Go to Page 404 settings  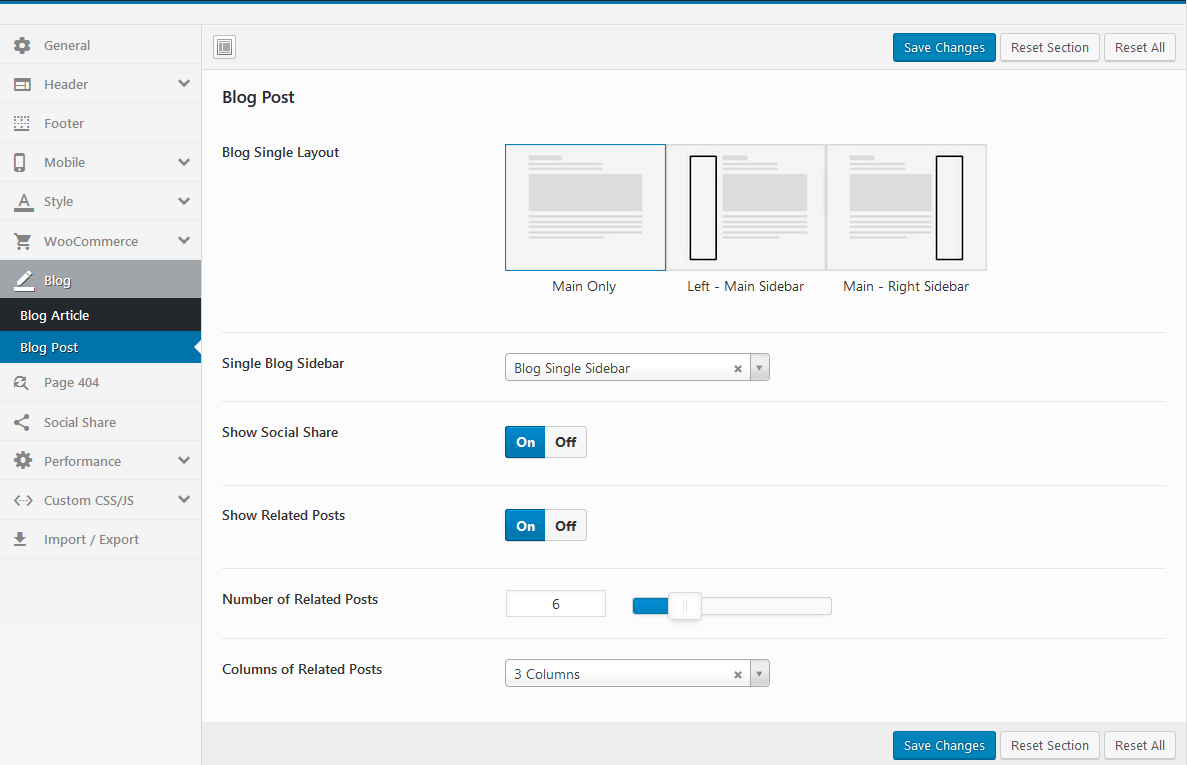point(101,383)
